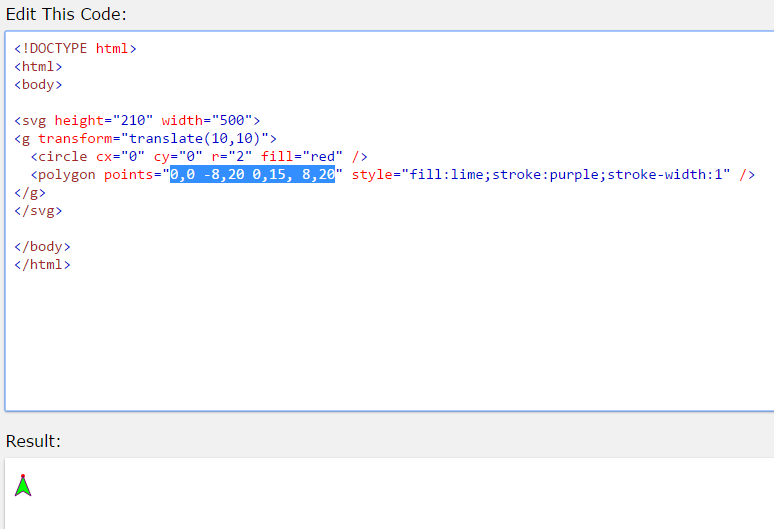This screenshot has width=774, height=529.
Task: Click the green arrow polygon in Result
Action: click(23, 486)
